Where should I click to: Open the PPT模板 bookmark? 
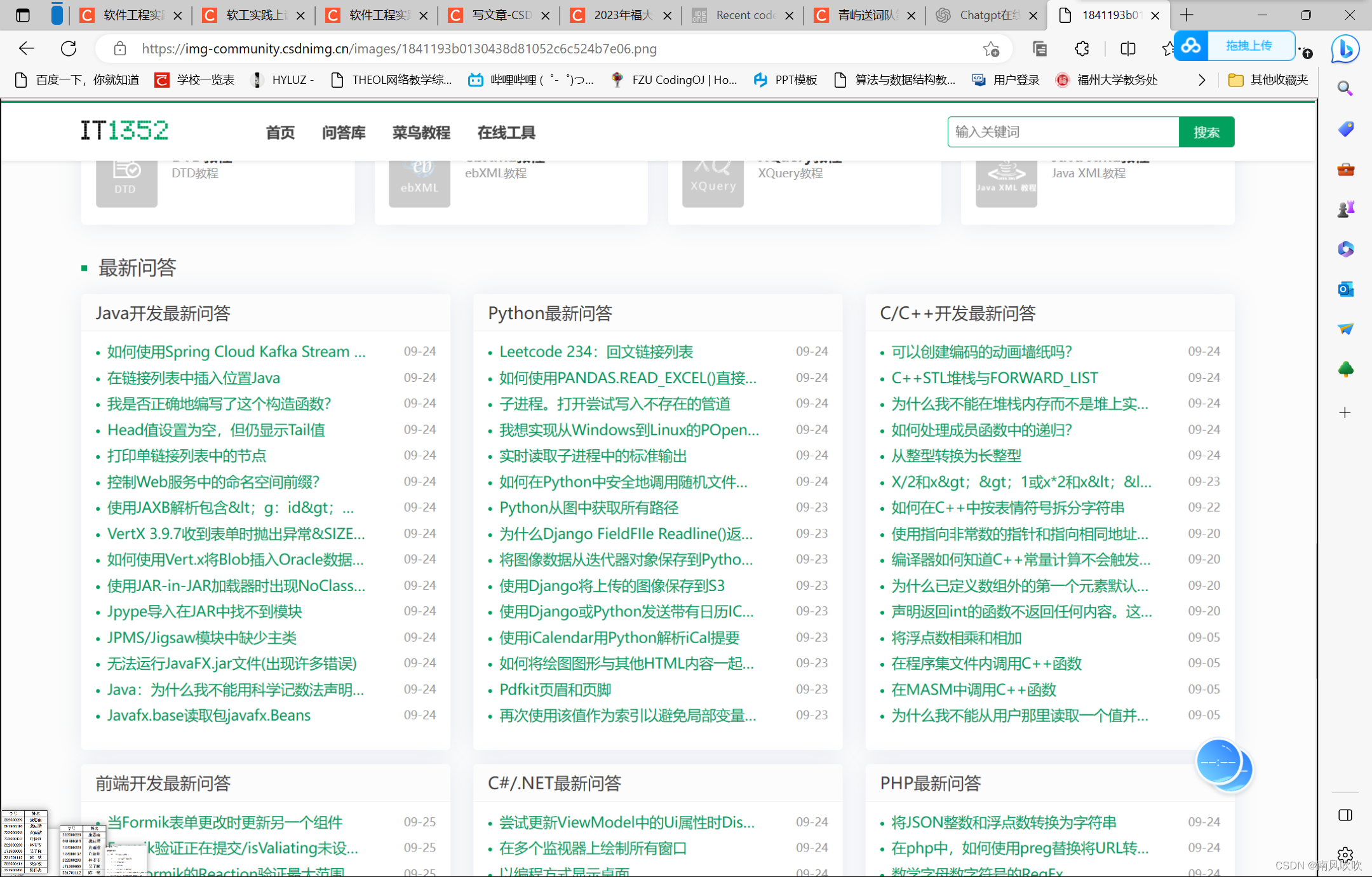point(785,79)
